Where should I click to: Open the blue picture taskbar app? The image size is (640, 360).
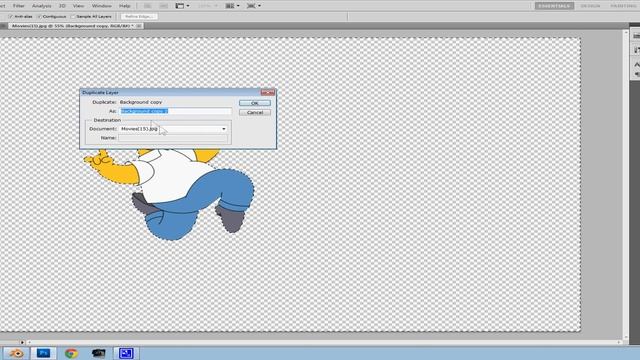click(126, 353)
